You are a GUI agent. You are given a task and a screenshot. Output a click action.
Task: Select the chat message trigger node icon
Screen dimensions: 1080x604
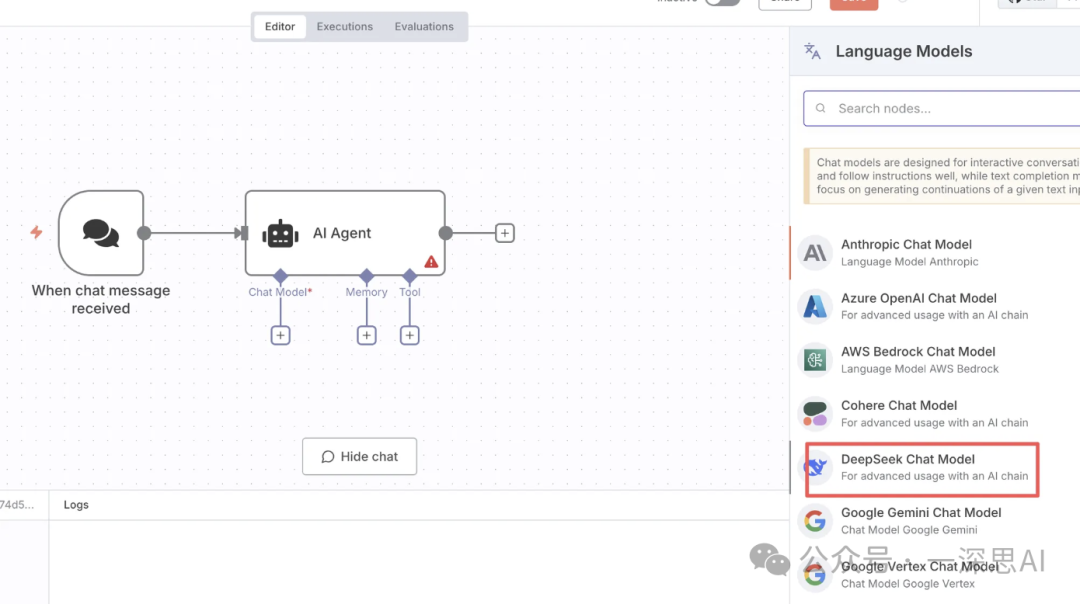coord(101,233)
